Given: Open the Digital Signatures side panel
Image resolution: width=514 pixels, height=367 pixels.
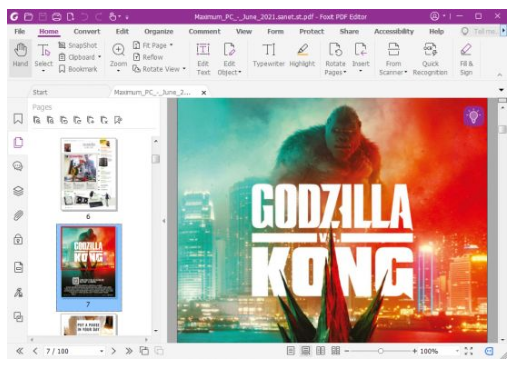Looking at the screenshot, I should coord(18,292).
